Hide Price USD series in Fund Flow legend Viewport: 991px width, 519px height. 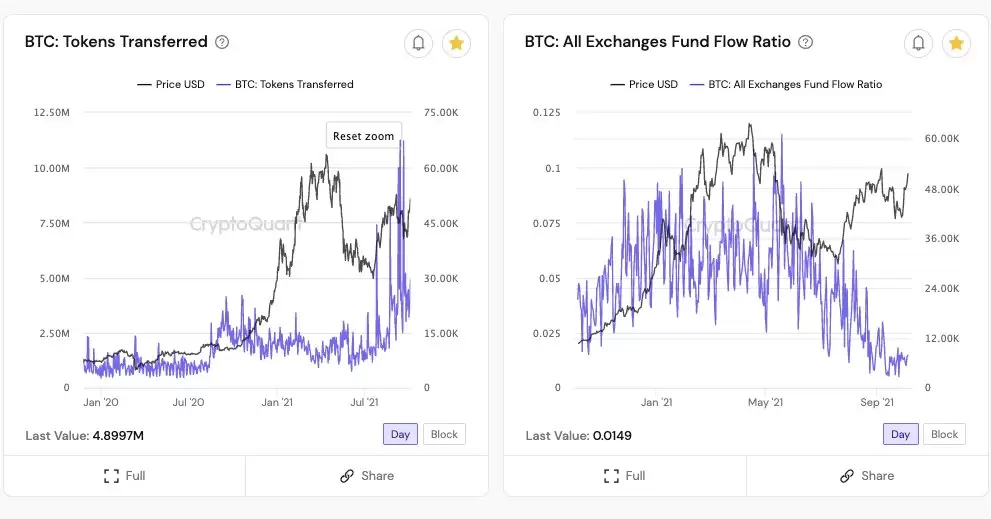pos(644,85)
